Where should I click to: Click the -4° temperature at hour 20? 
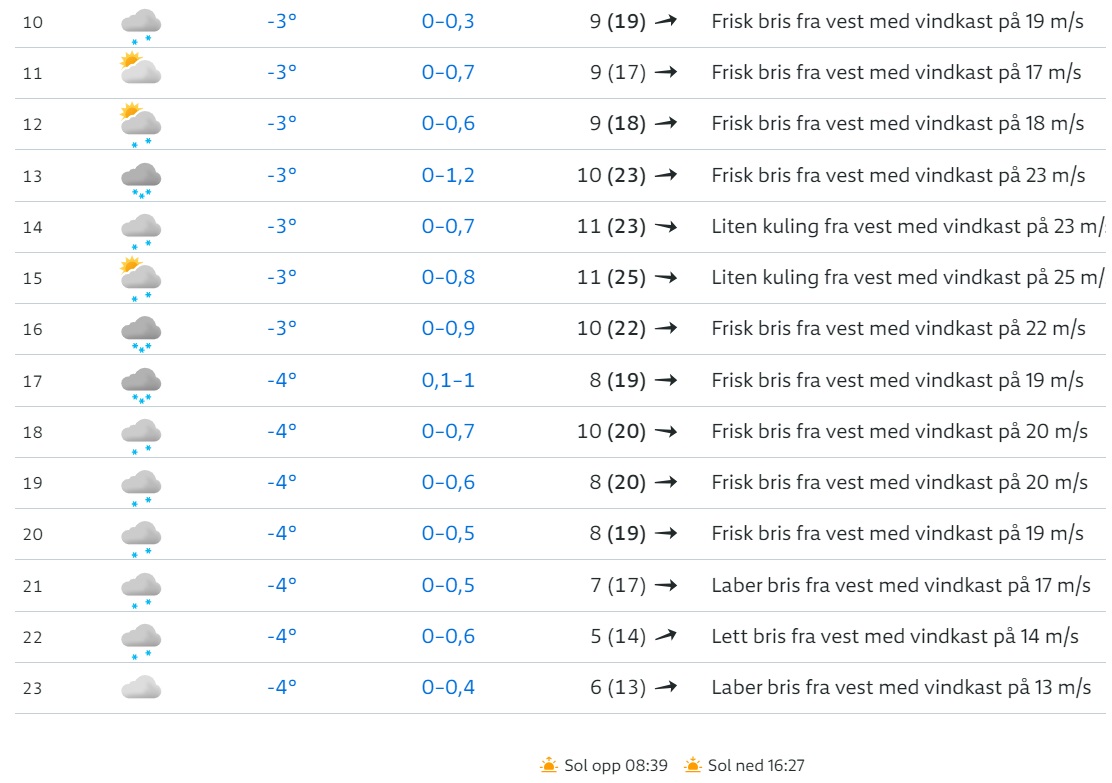(282, 533)
